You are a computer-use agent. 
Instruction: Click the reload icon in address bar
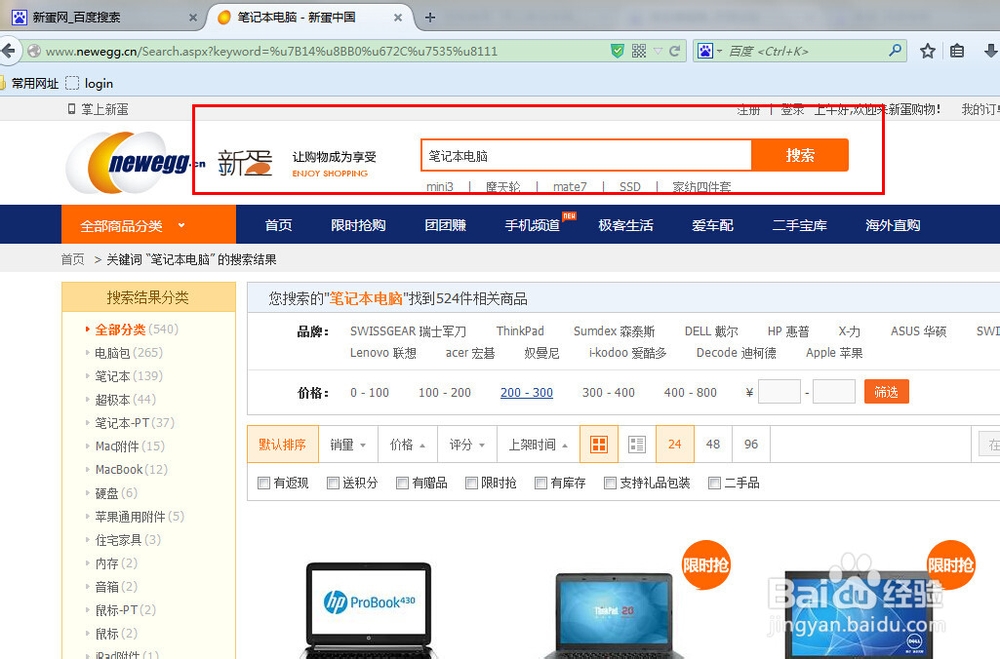click(x=675, y=51)
